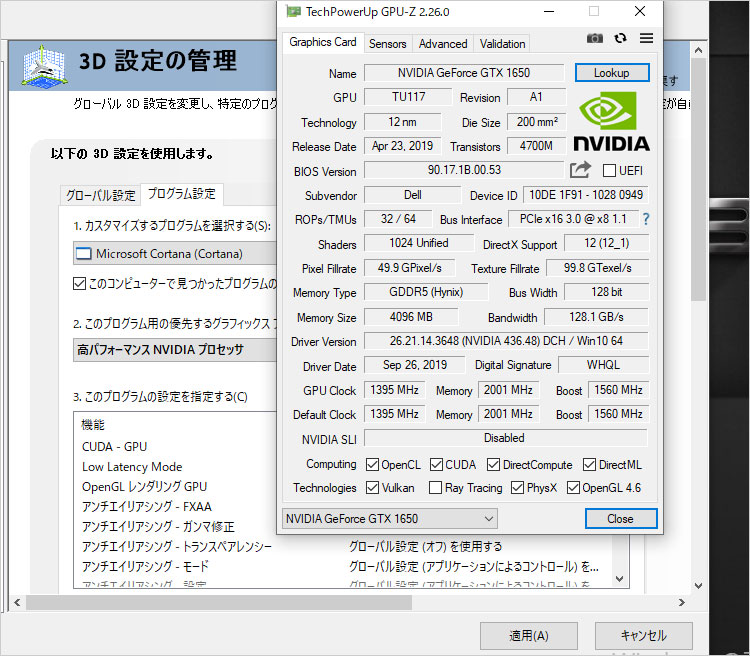
Task: Open the GPU-Z hamburger menu
Action: [x=646, y=38]
